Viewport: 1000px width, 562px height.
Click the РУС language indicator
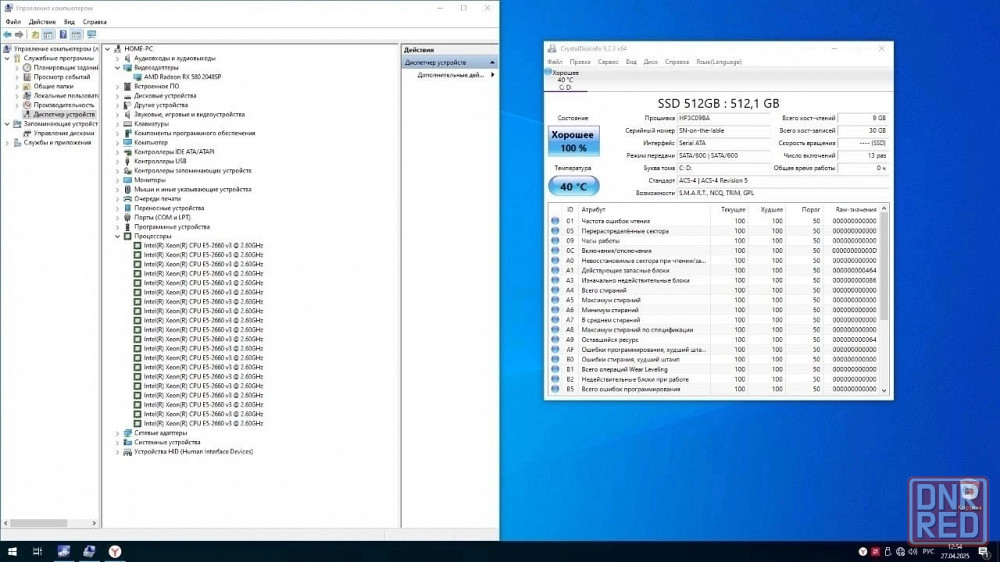[x=928, y=552]
